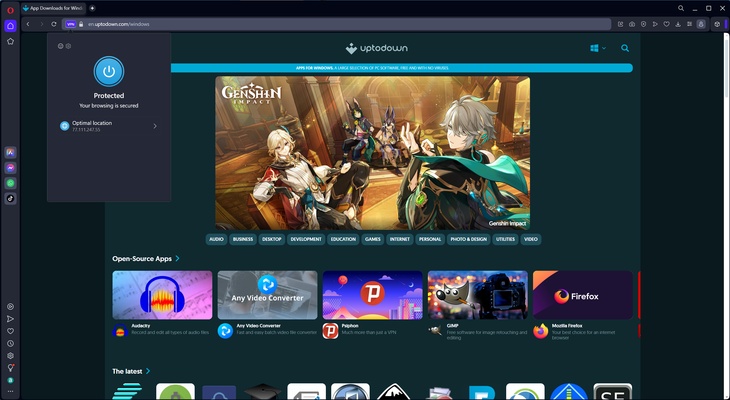Open the ad blocker shield icon
The image size is (730, 400).
[x=643, y=24]
